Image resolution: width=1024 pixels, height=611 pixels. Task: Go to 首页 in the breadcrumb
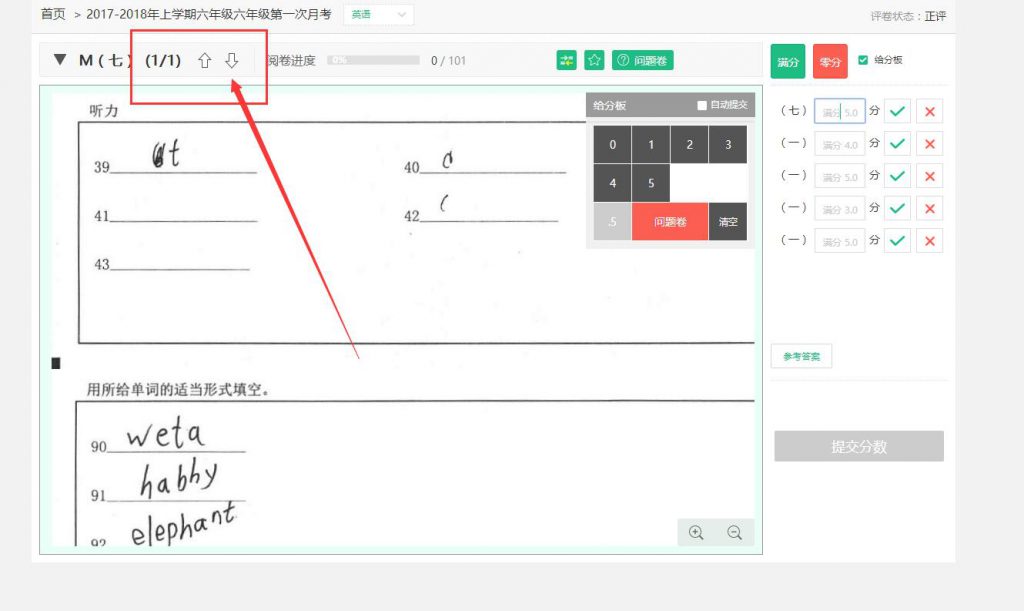[53, 15]
